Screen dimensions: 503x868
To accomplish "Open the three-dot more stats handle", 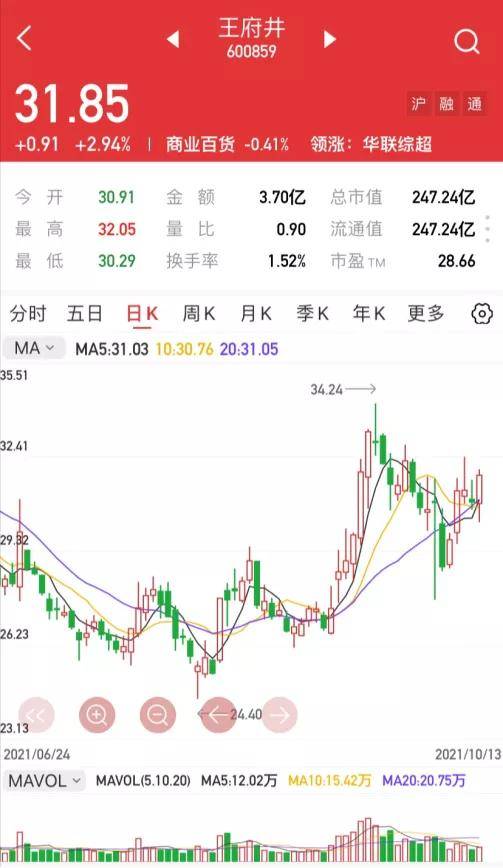I will 488,229.
